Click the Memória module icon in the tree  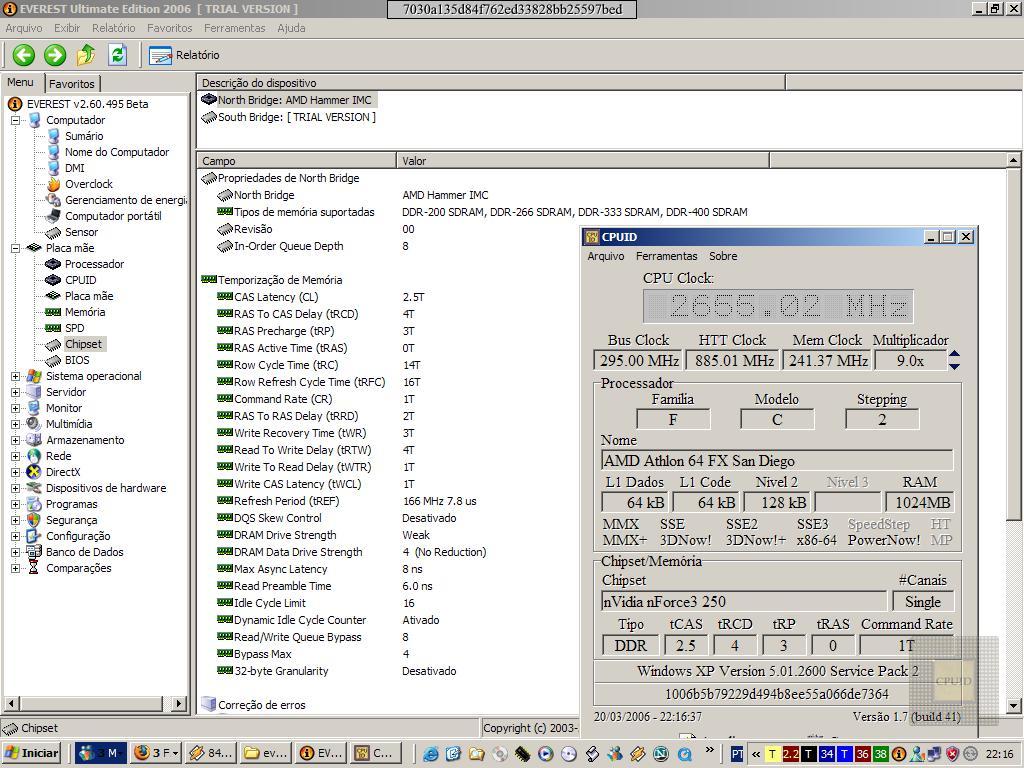click(x=54, y=312)
